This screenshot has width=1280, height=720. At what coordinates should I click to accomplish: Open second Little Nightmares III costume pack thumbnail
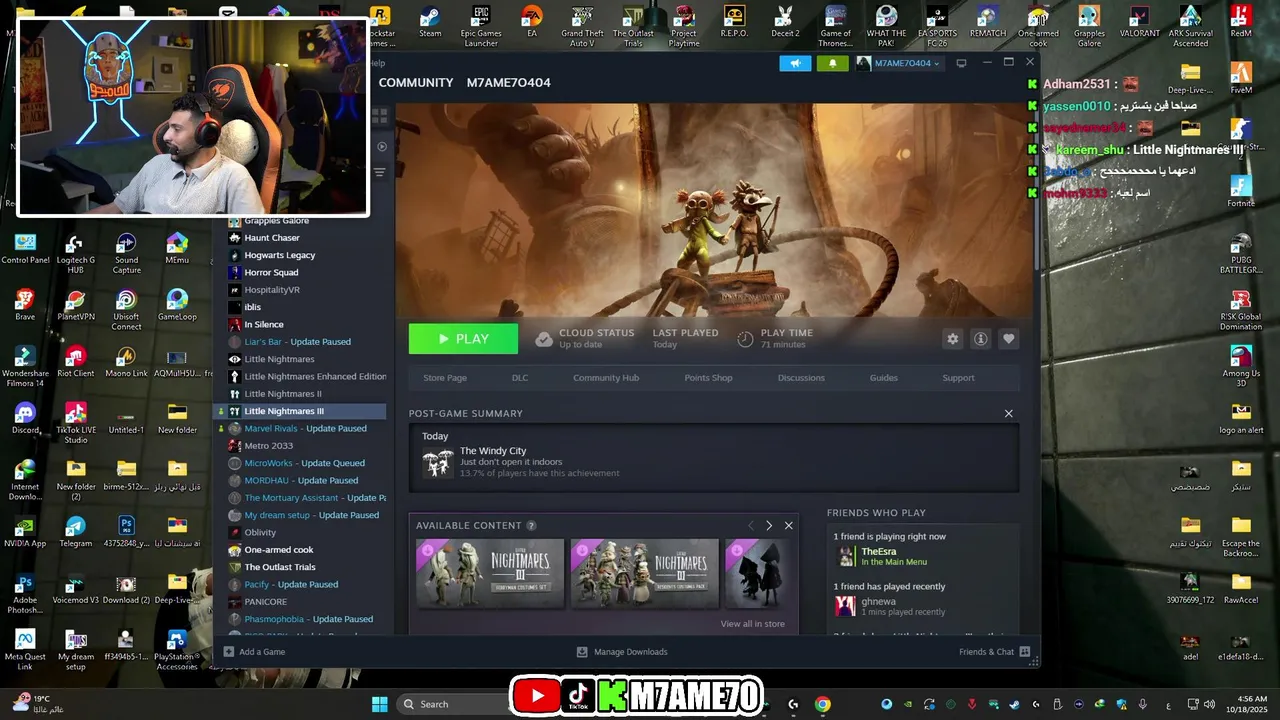click(x=645, y=573)
